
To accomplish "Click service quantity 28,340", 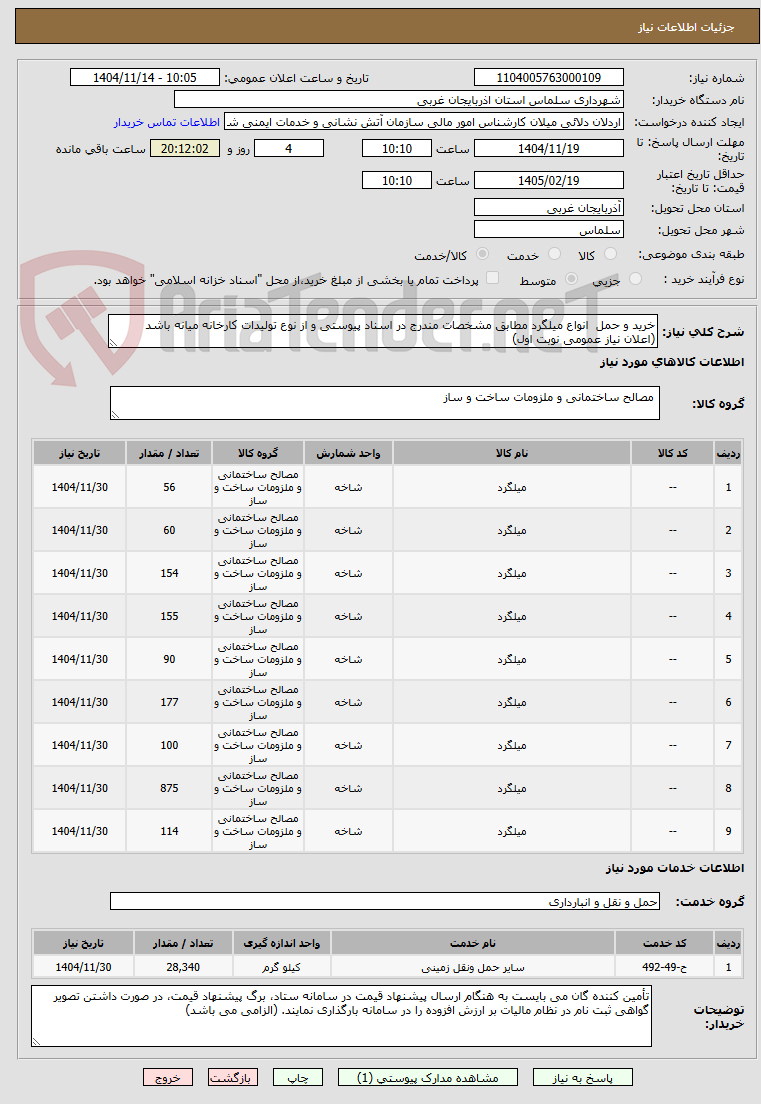I will [183, 967].
